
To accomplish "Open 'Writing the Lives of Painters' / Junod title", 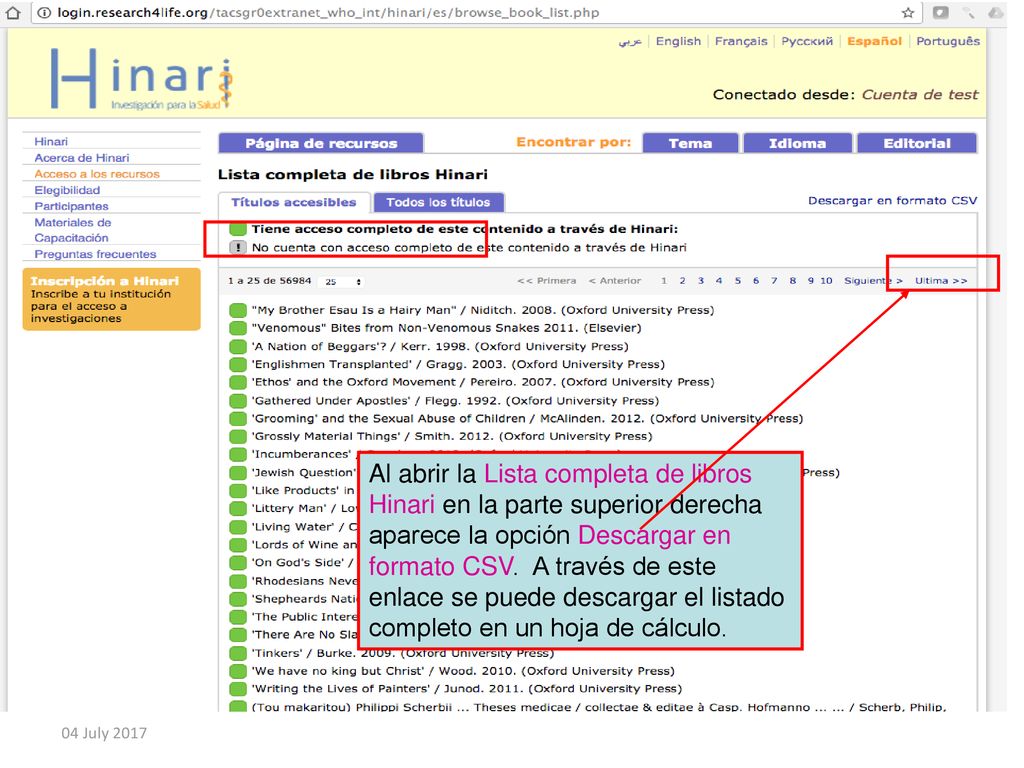I will (x=466, y=689).
